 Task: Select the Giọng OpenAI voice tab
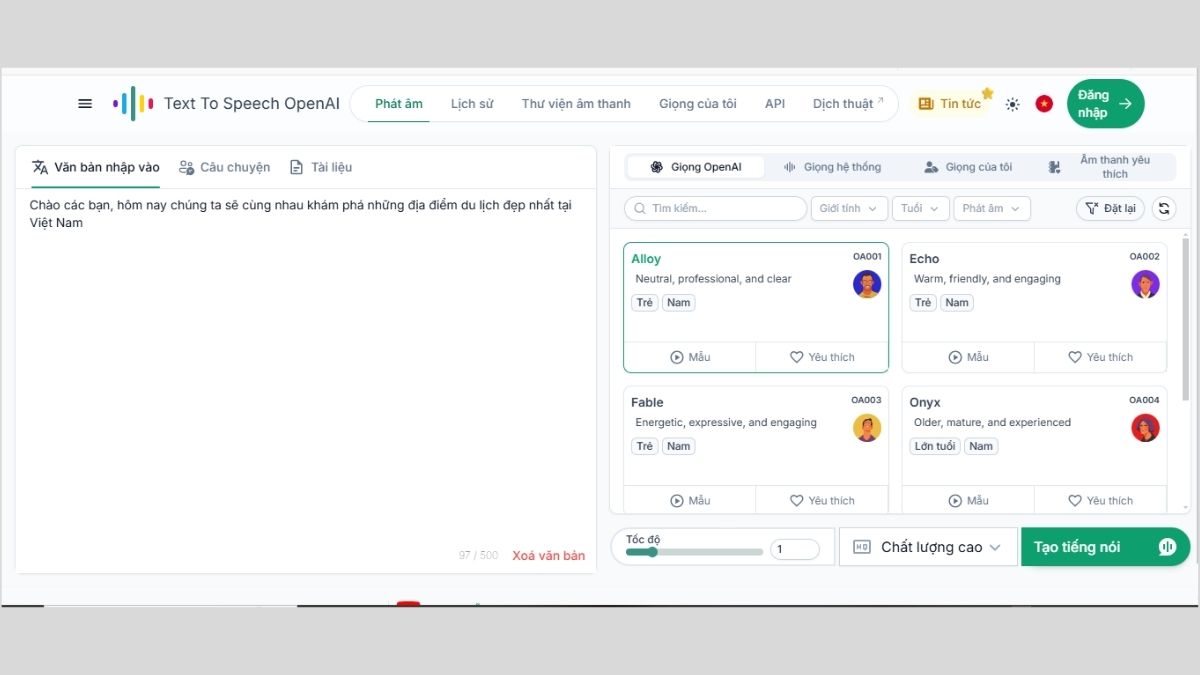pos(695,167)
